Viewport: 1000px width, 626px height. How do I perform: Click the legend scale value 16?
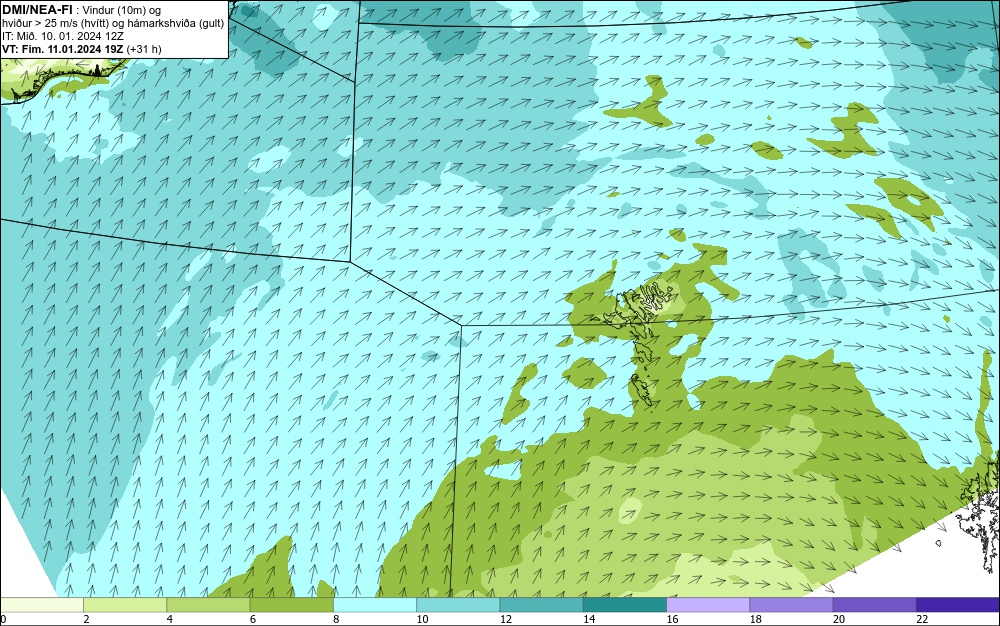(672, 619)
